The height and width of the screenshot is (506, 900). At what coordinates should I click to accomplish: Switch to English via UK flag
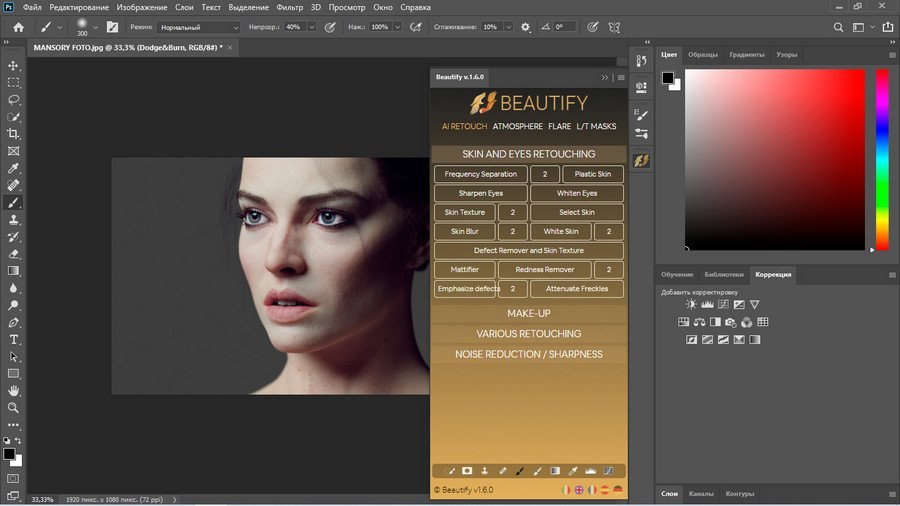pyautogui.click(x=579, y=490)
